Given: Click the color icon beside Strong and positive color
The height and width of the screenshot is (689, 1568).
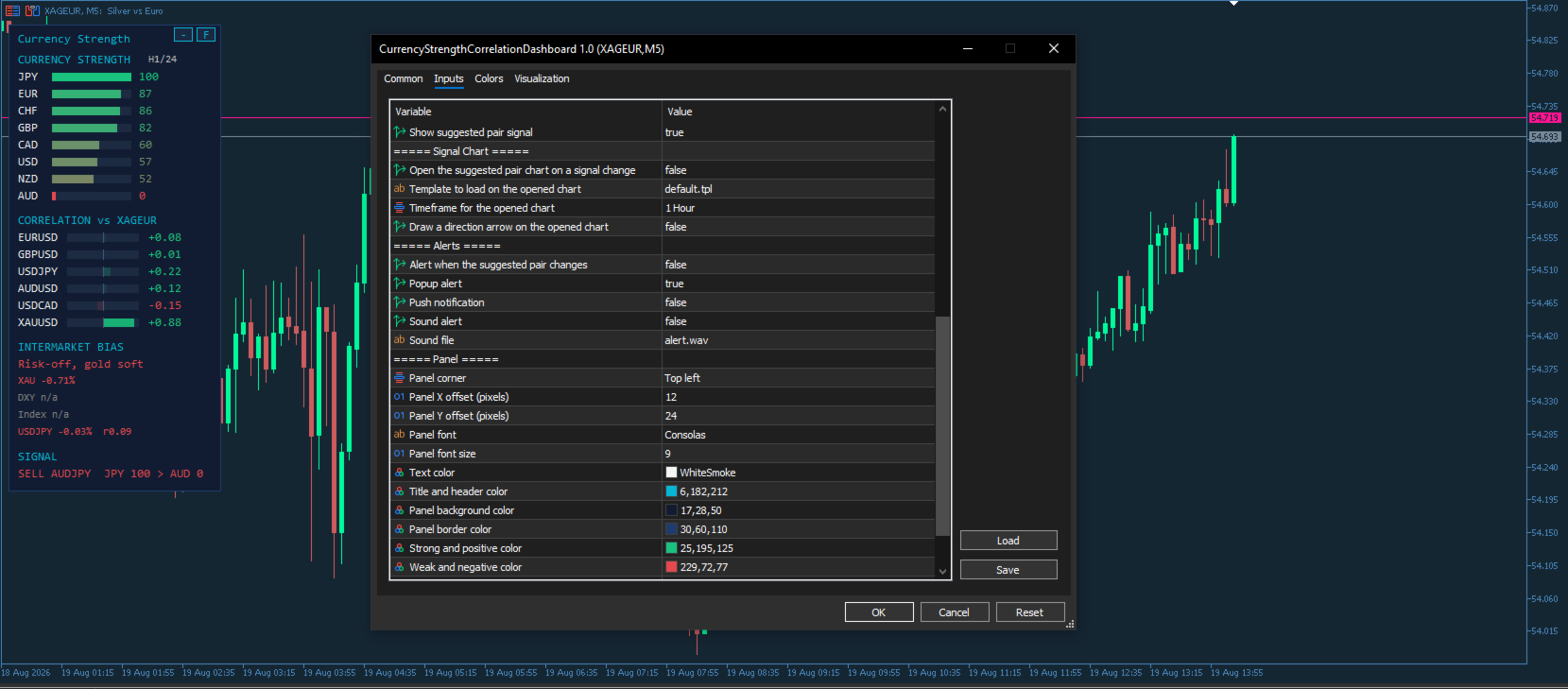Looking at the screenshot, I should pyautogui.click(x=400, y=548).
